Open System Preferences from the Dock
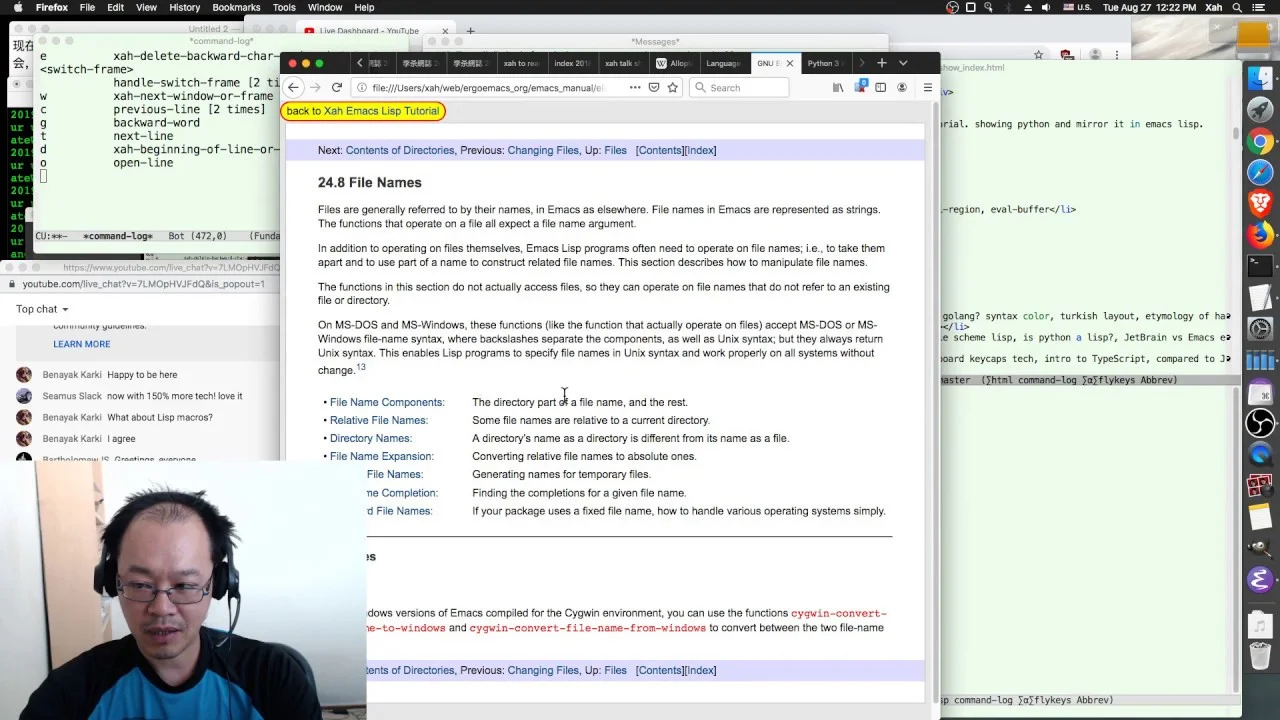The width and height of the screenshot is (1280, 720). pyautogui.click(x=1260, y=329)
